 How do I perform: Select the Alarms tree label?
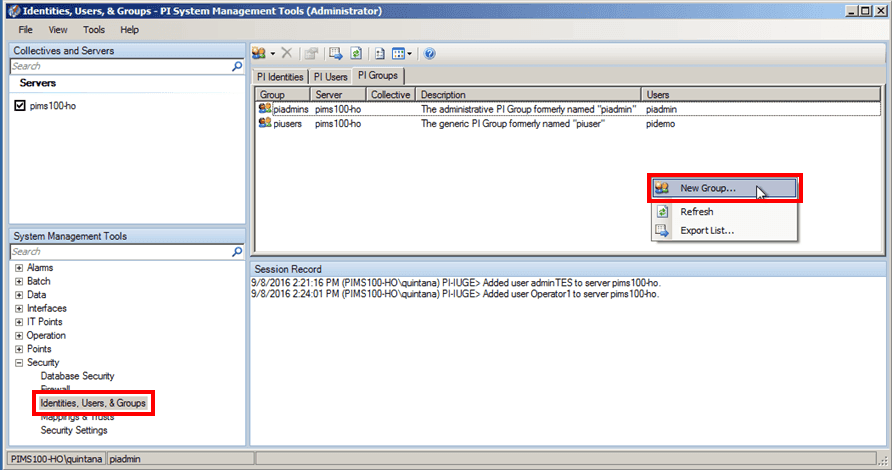(x=40, y=267)
